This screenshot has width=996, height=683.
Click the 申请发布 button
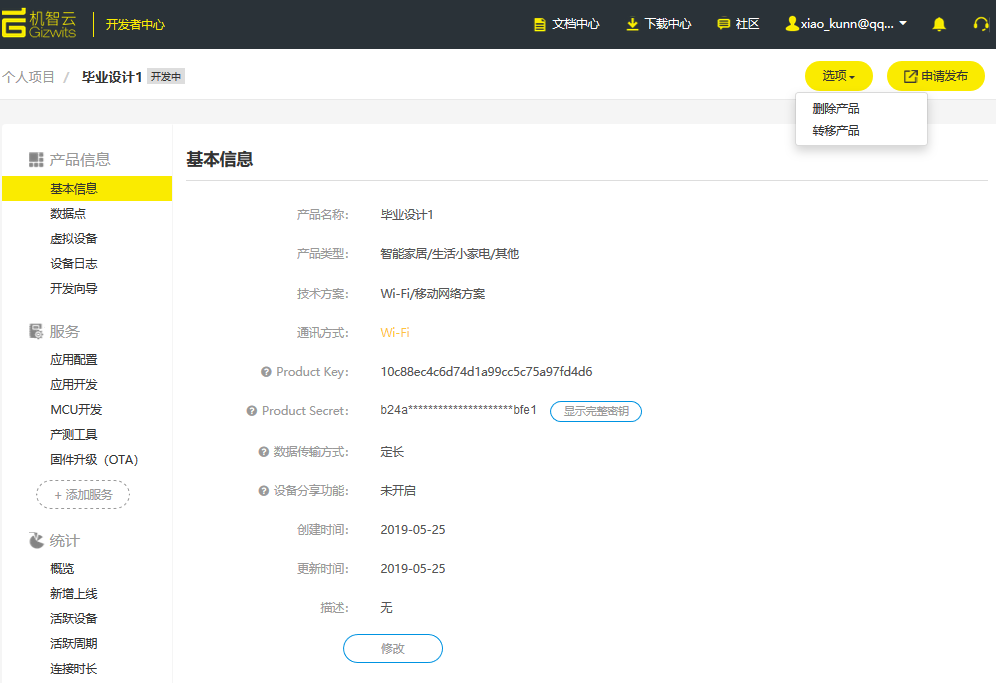935,76
